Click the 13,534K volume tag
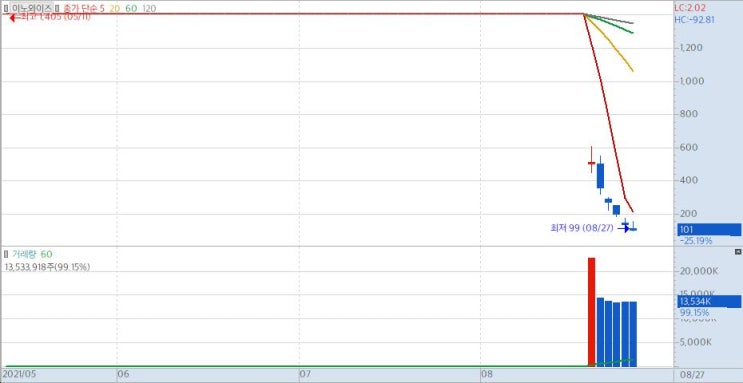Screen dimensions: 743x383 point(709,301)
